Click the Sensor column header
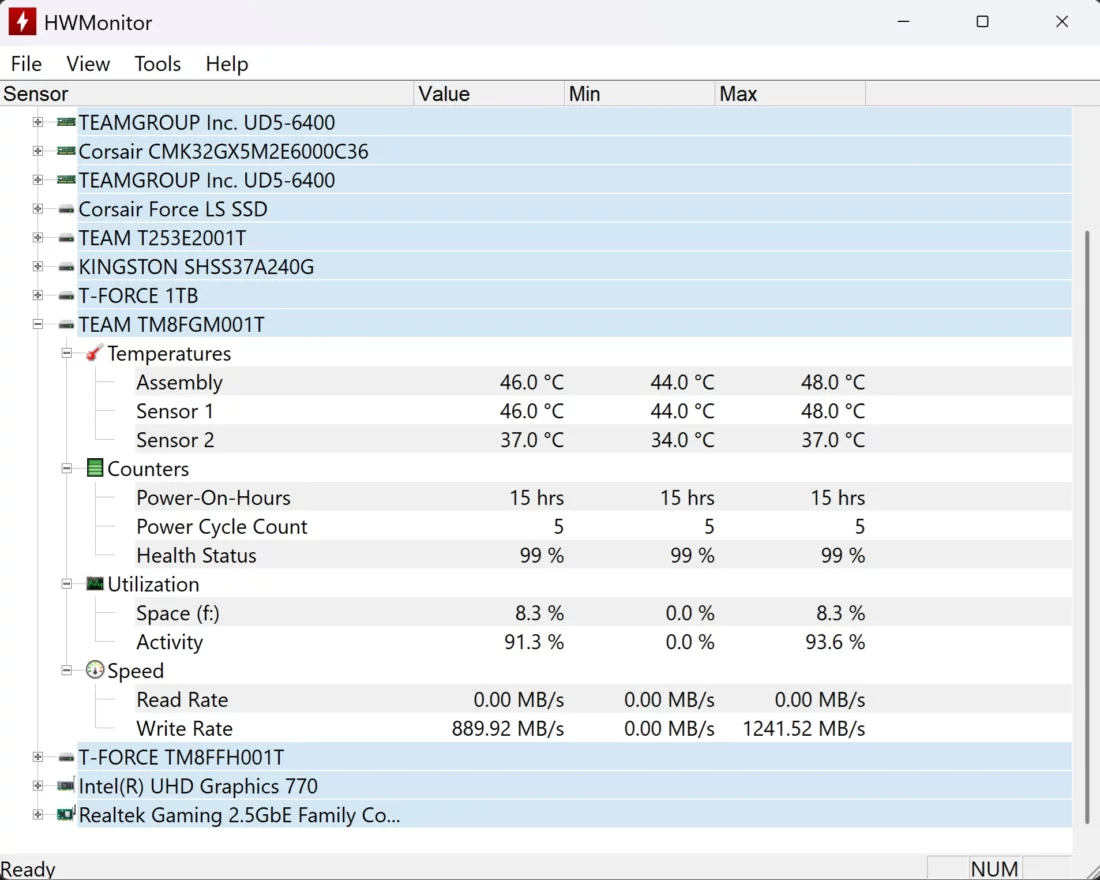1100x880 pixels. pos(207,94)
